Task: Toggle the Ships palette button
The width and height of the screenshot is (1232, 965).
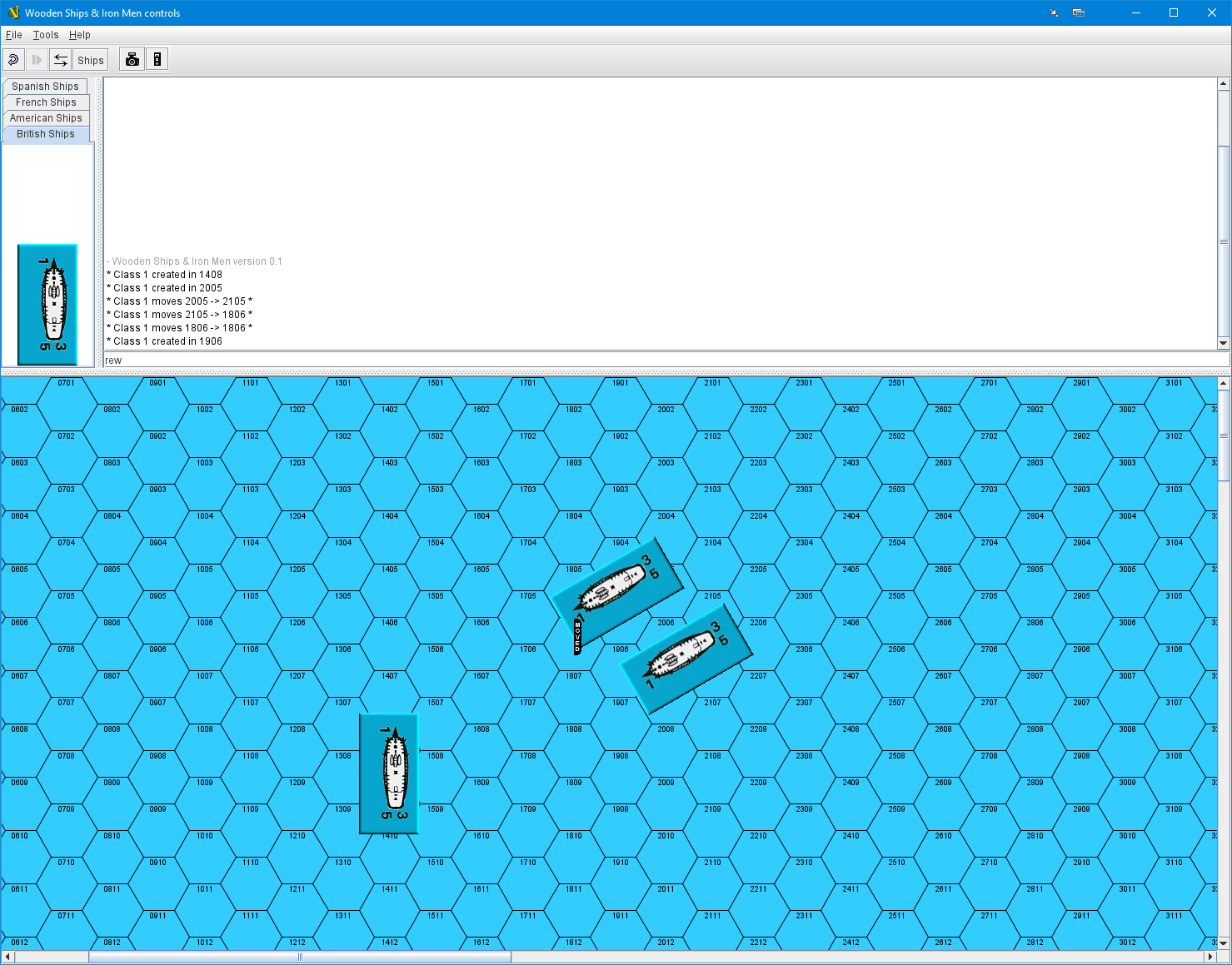Action: click(x=91, y=60)
